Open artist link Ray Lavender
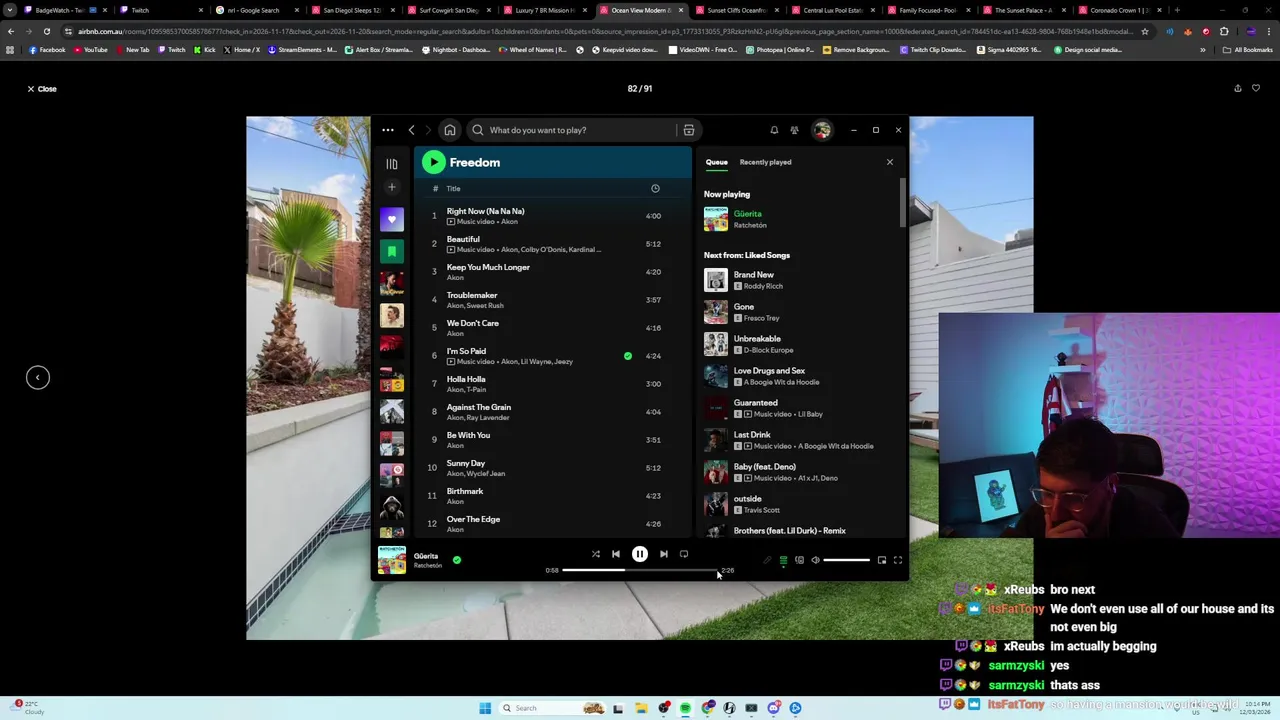This screenshot has height=720, width=1280. coord(487,418)
